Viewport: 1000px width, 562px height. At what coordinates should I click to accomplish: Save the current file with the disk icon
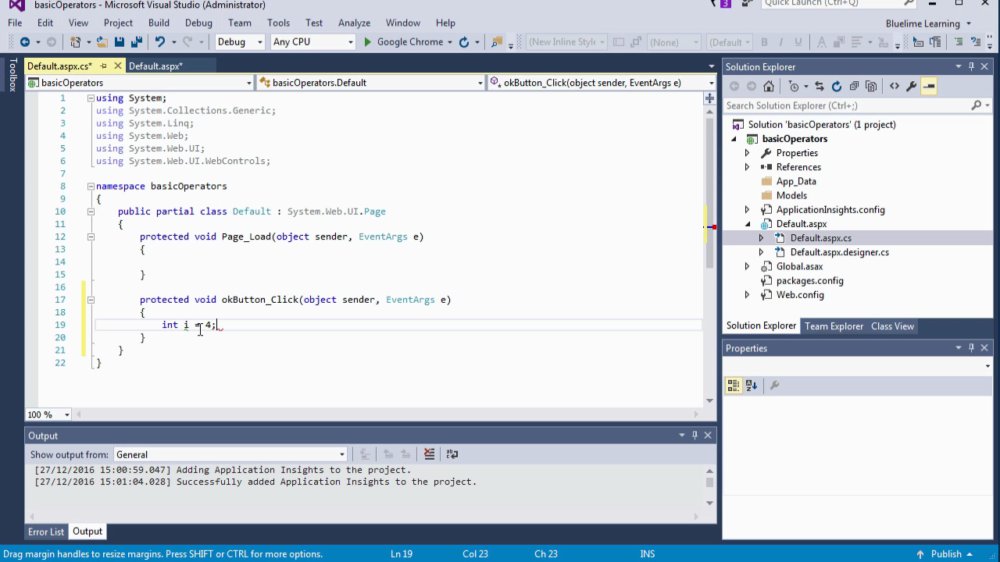click(x=119, y=42)
